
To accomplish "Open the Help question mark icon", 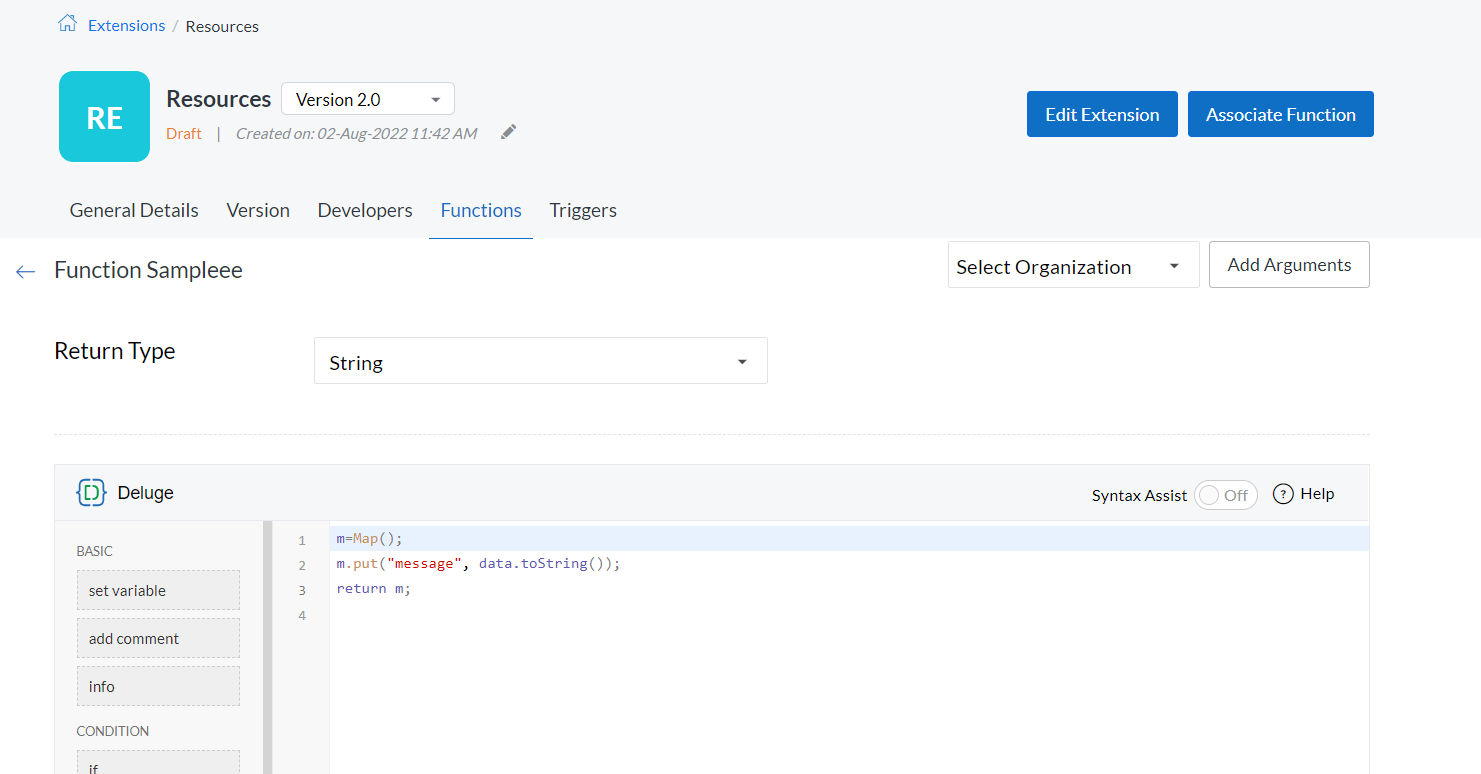I will [1283, 494].
